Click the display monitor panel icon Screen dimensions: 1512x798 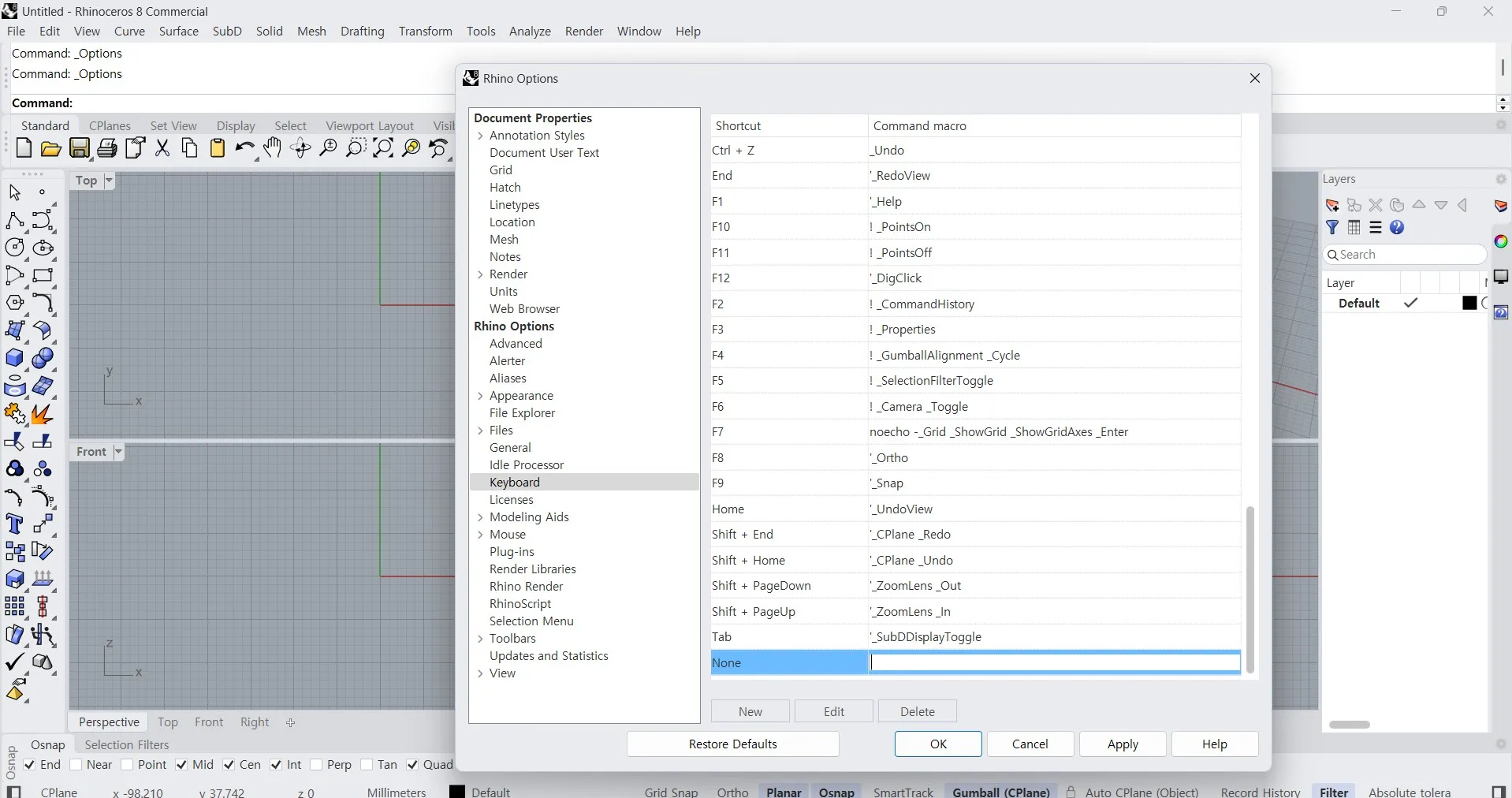click(1501, 277)
